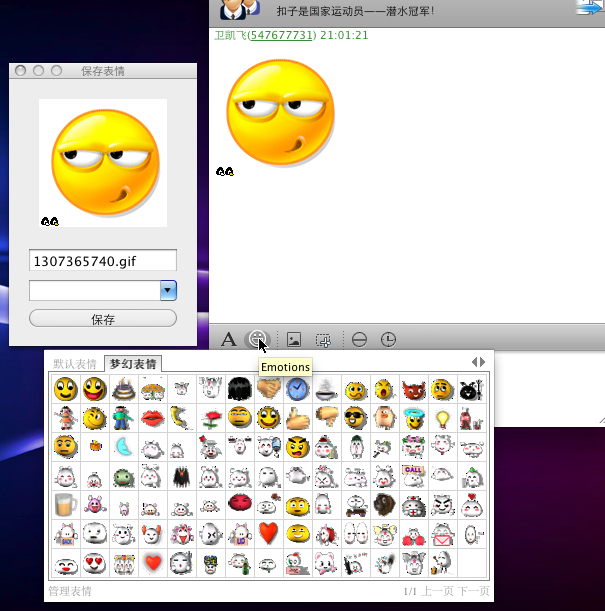Insert the heart-eyes face emoticon
This screenshot has width=605, height=611.
94,562
